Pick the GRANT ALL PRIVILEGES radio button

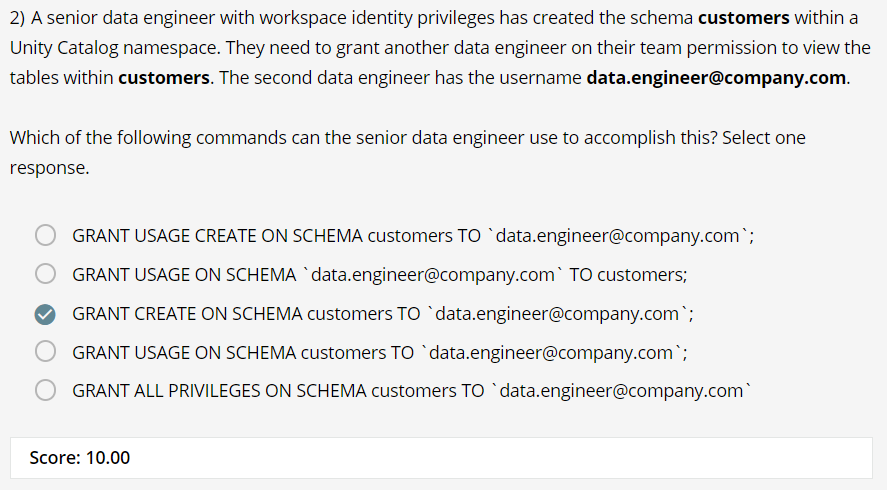coord(46,390)
